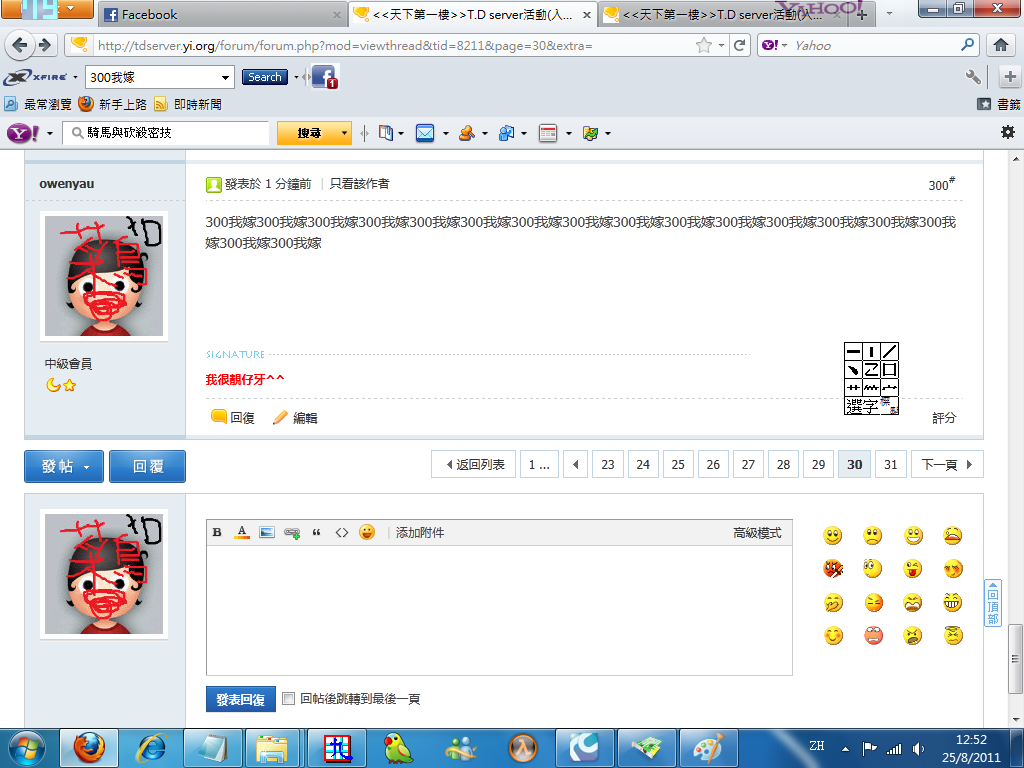The image size is (1024, 768).
Task: Click the Xfire wrench settings icon
Action: (x=973, y=77)
